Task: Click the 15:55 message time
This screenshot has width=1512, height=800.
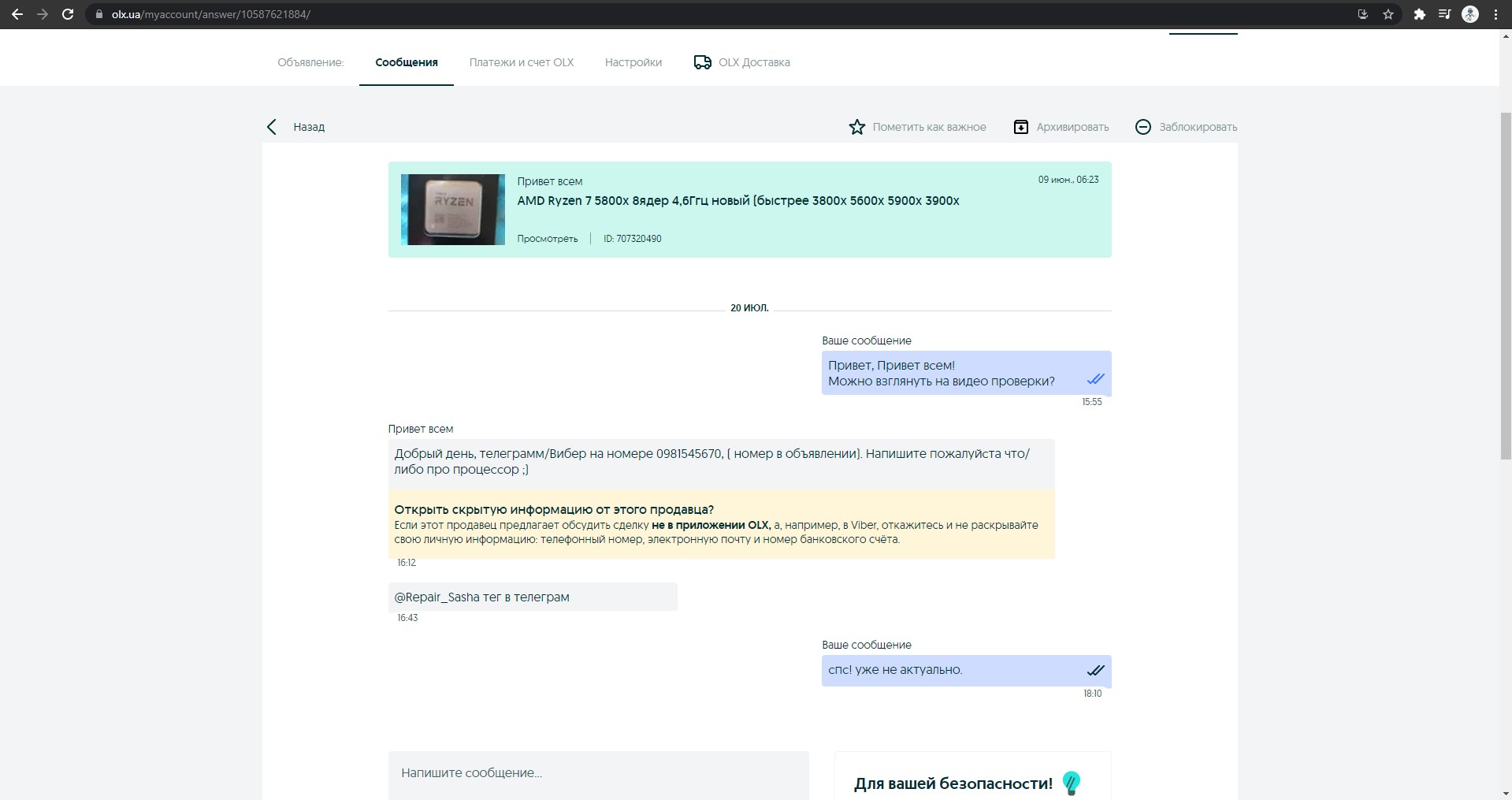Action: pyautogui.click(x=1092, y=402)
